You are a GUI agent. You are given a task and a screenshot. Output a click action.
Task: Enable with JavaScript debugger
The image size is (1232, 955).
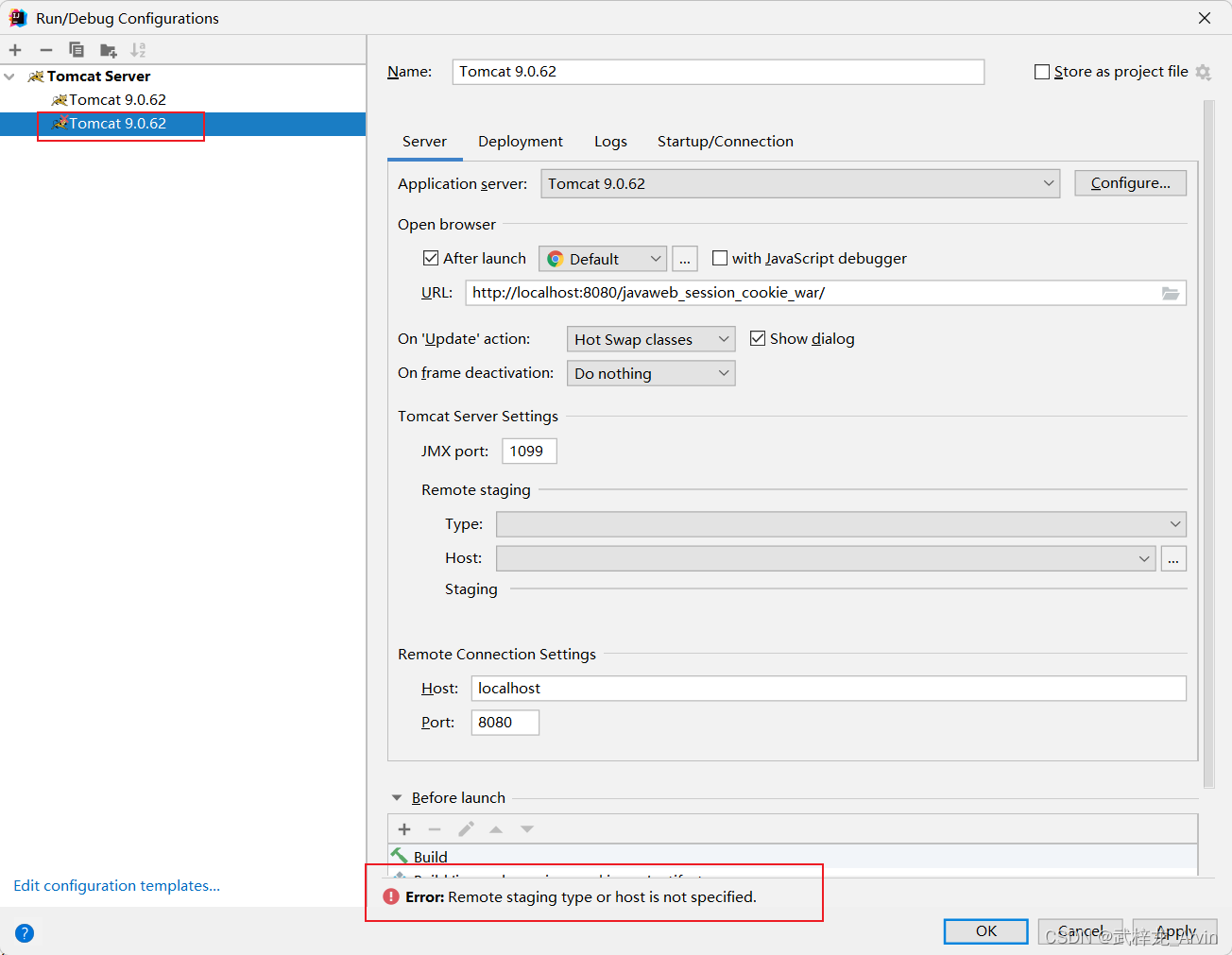720,258
